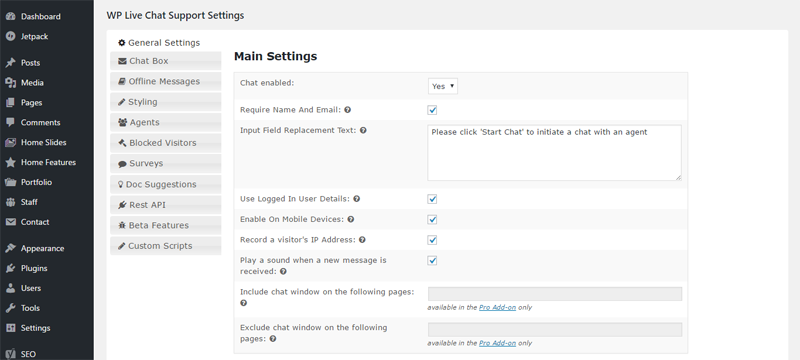This screenshot has width=800, height=360.
Task: Toggle the Use Logged In User Details checkbox
Action: (432, 199)
